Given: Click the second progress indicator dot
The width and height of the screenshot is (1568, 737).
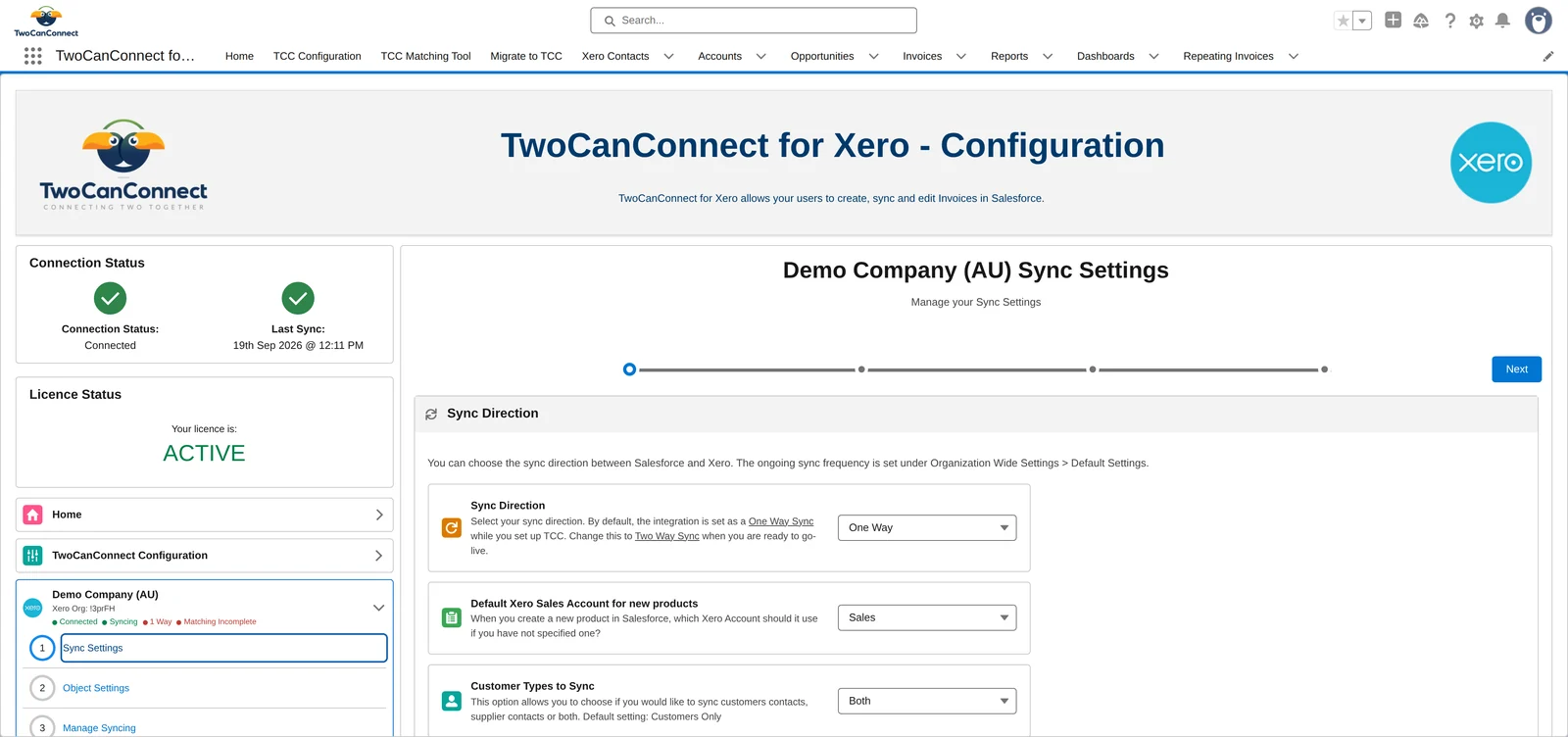Looking at the screenshot, I should tap(861, 369).
